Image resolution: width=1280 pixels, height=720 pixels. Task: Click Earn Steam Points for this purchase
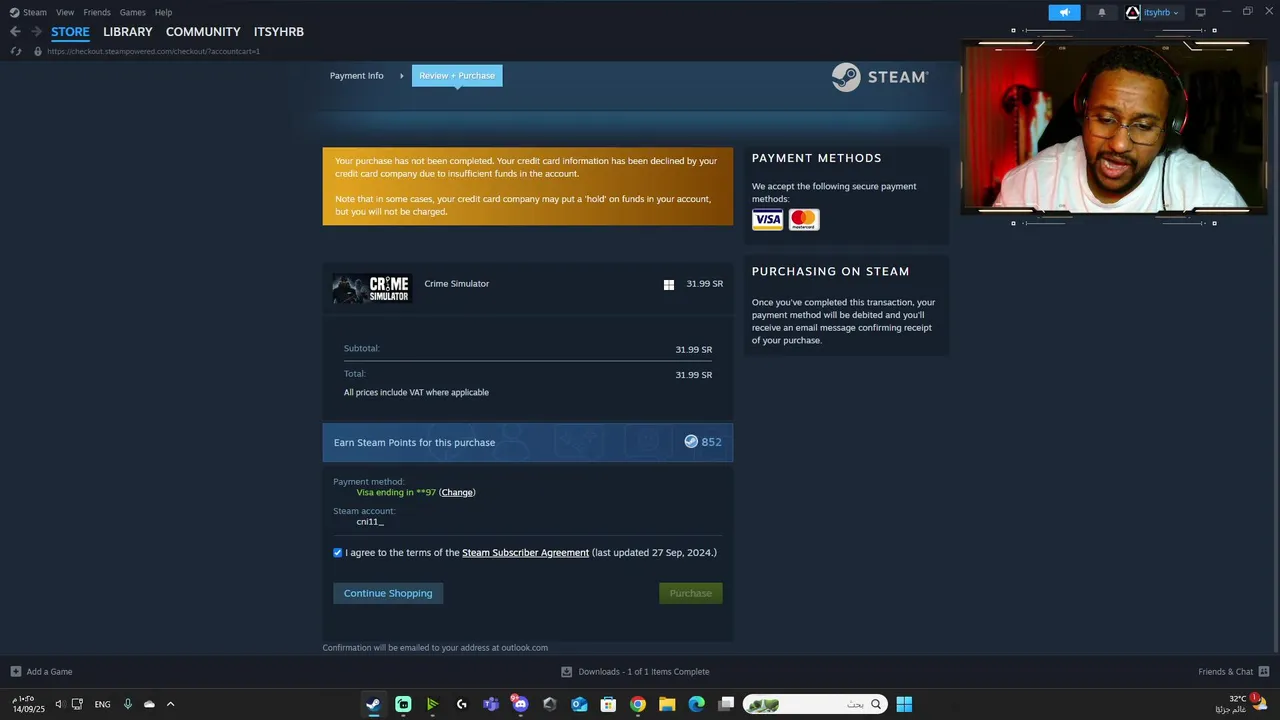[414, 443]
